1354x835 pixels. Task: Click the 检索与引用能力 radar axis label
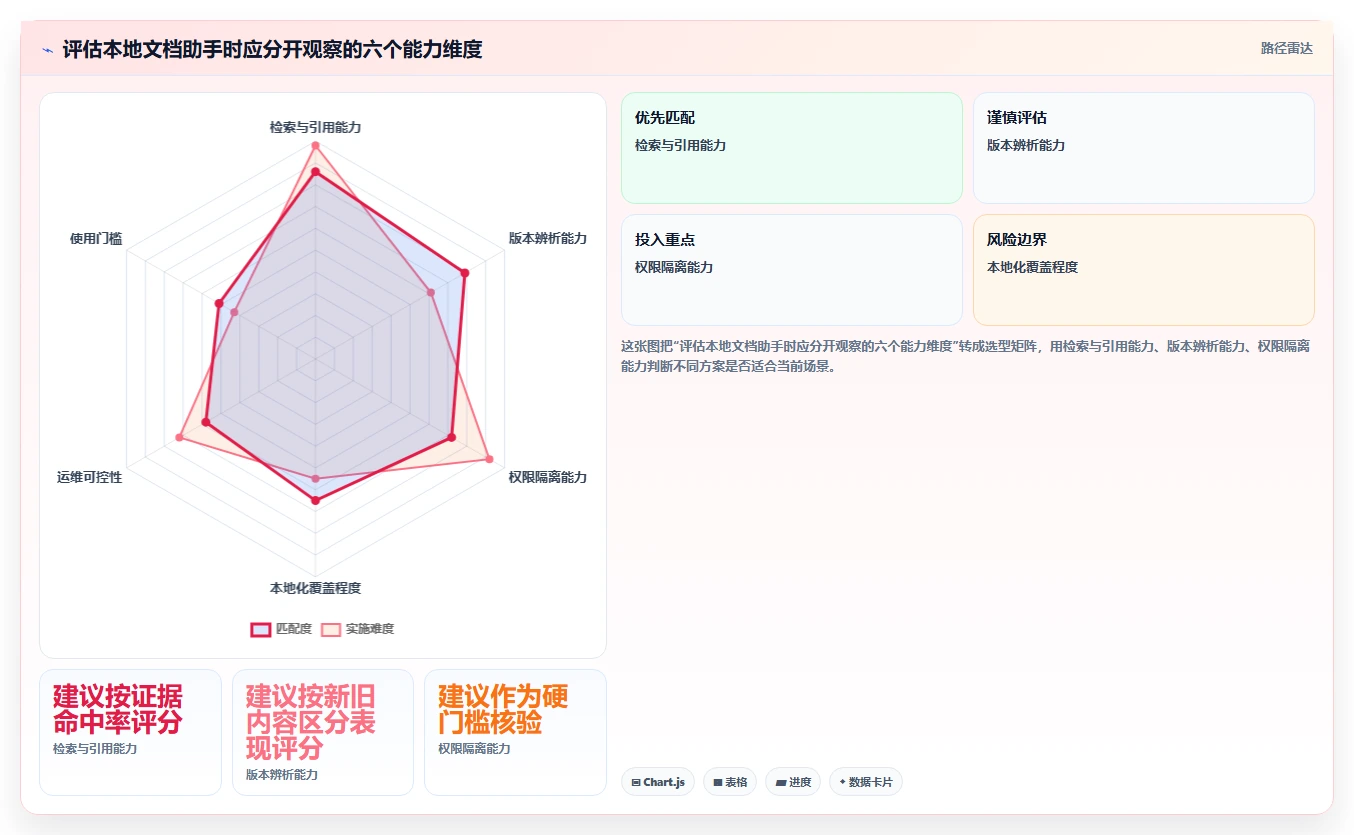tap(315, 127)
